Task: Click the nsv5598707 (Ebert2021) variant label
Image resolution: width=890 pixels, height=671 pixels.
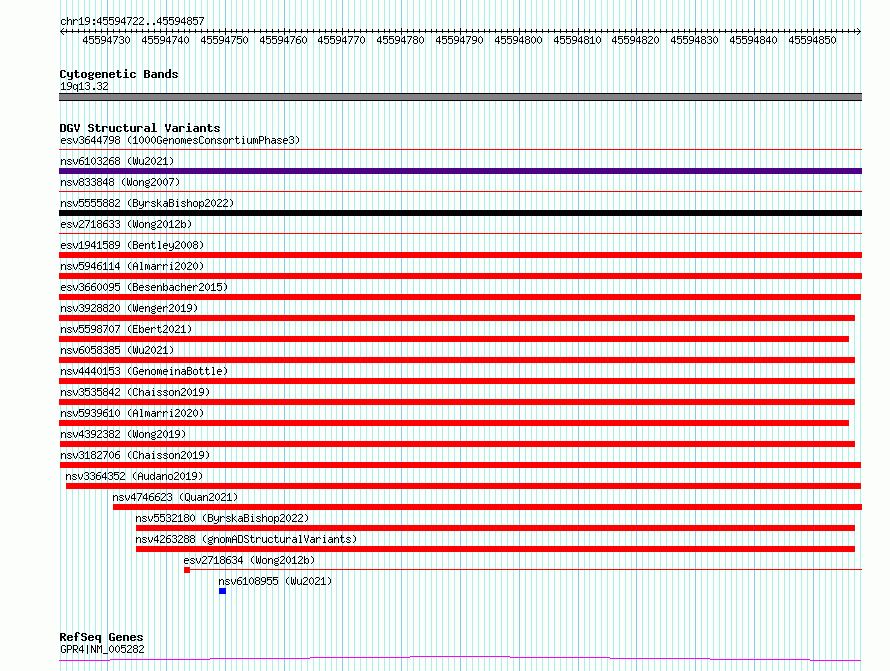Action: pos(126,329)
